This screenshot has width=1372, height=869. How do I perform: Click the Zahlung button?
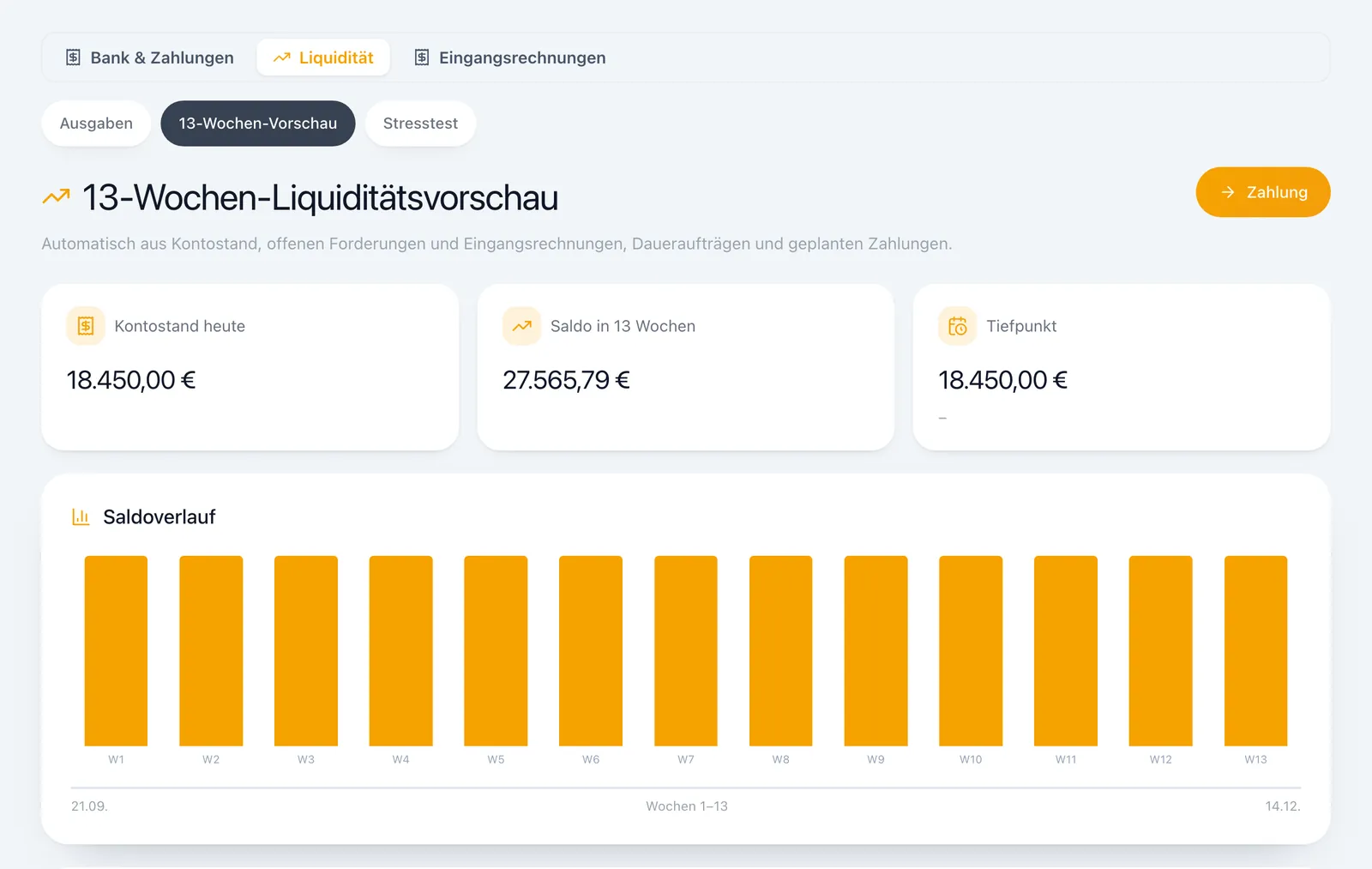(1263, 192)
